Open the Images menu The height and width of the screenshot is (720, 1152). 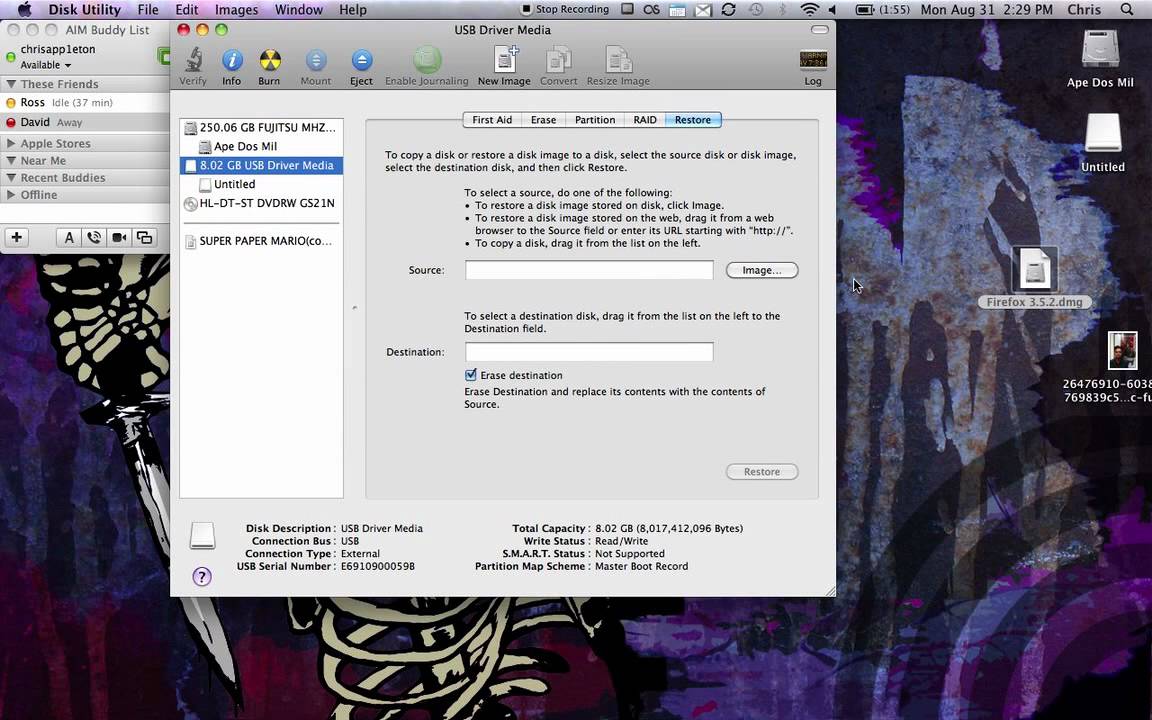point(237,10)
